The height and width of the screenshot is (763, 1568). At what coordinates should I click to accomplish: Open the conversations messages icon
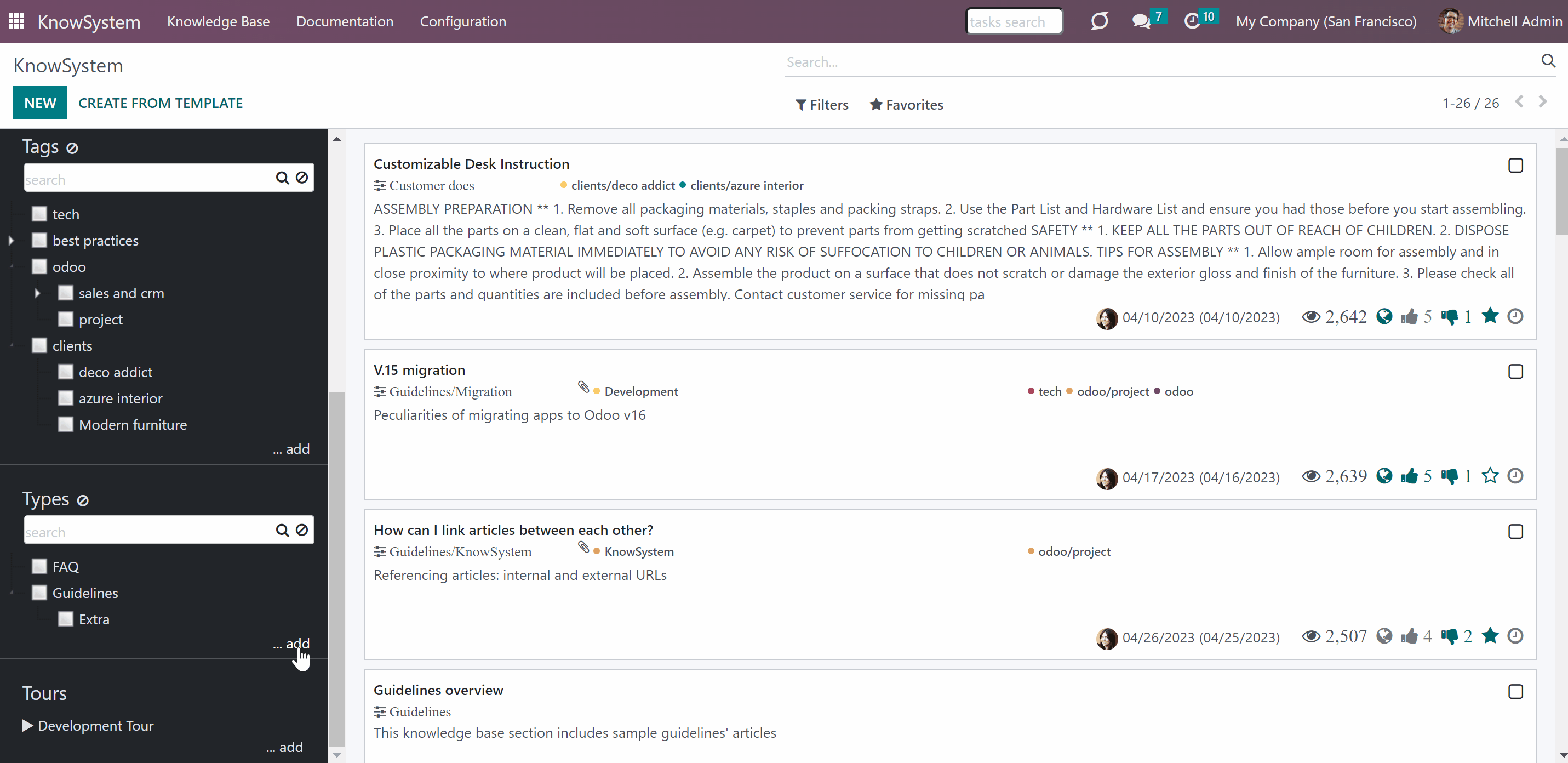1141,21
